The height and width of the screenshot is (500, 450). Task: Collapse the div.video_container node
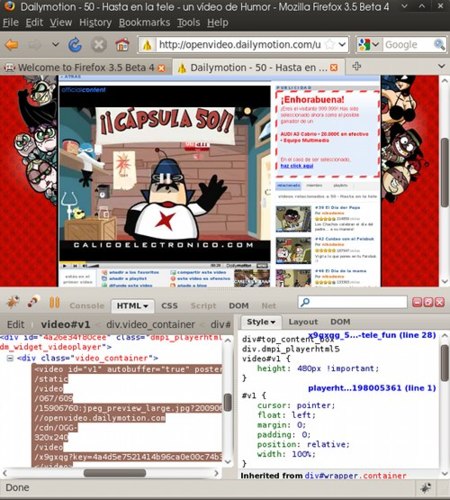10,358
